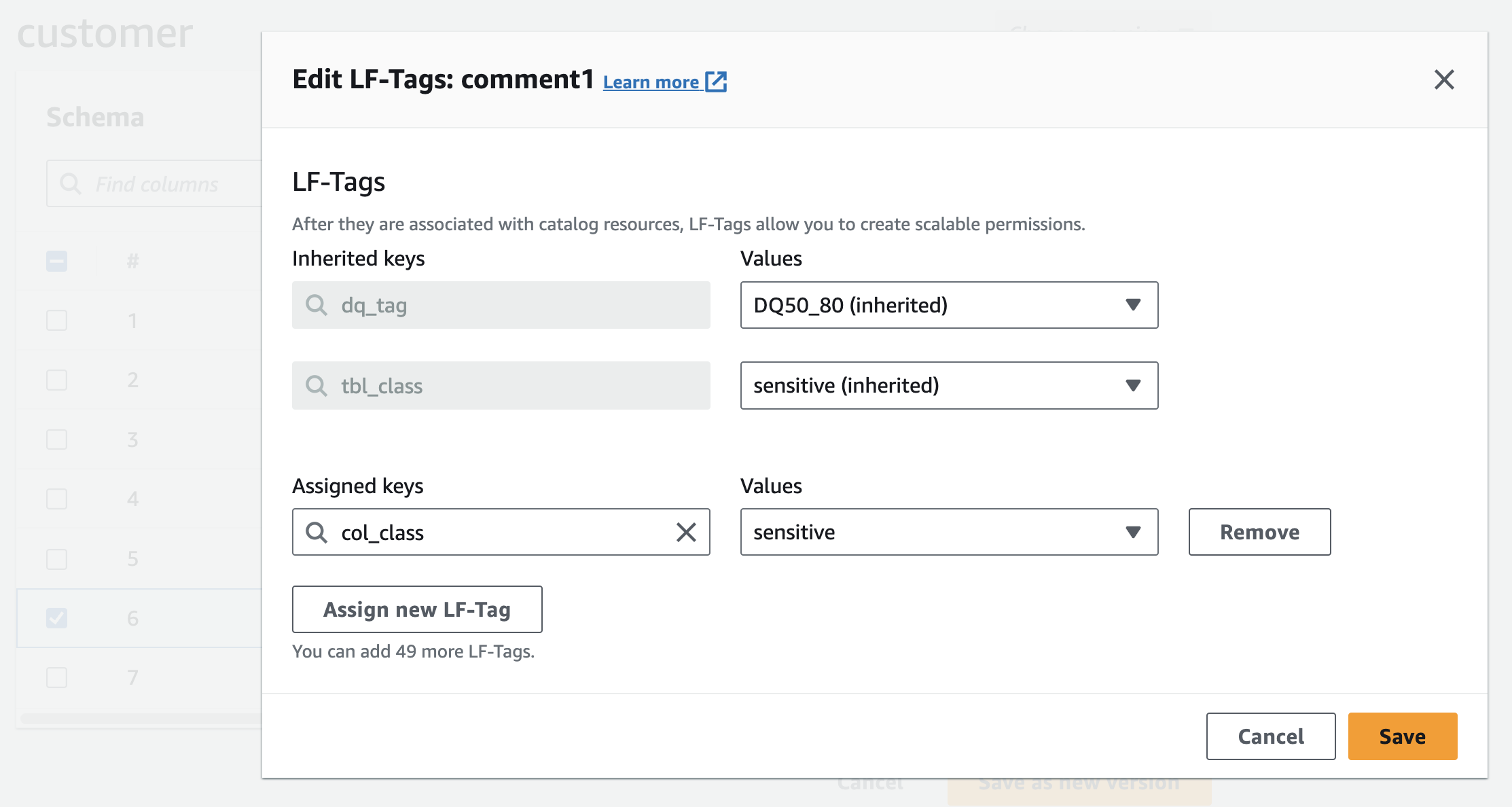Image resolution: width=1512 pixels, height=807 pixels.
Task: Click the search icon in dq_tag field
Action: point(317,305)
